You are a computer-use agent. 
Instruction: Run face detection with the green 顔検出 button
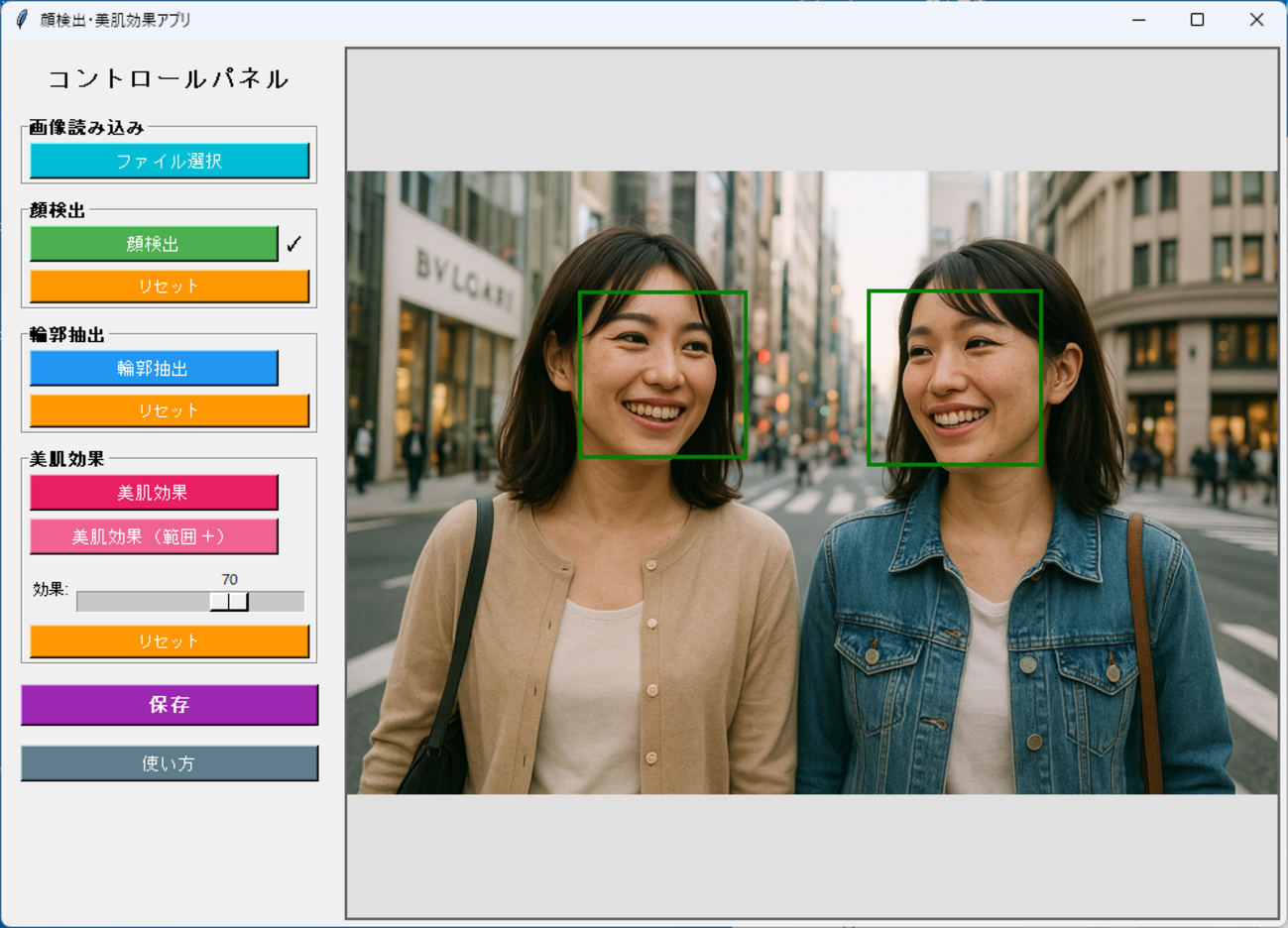click(154, 244)
